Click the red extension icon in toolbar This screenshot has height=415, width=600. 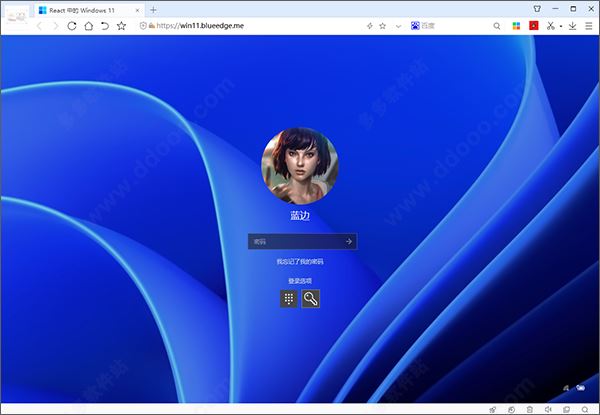tap(533, 26)
